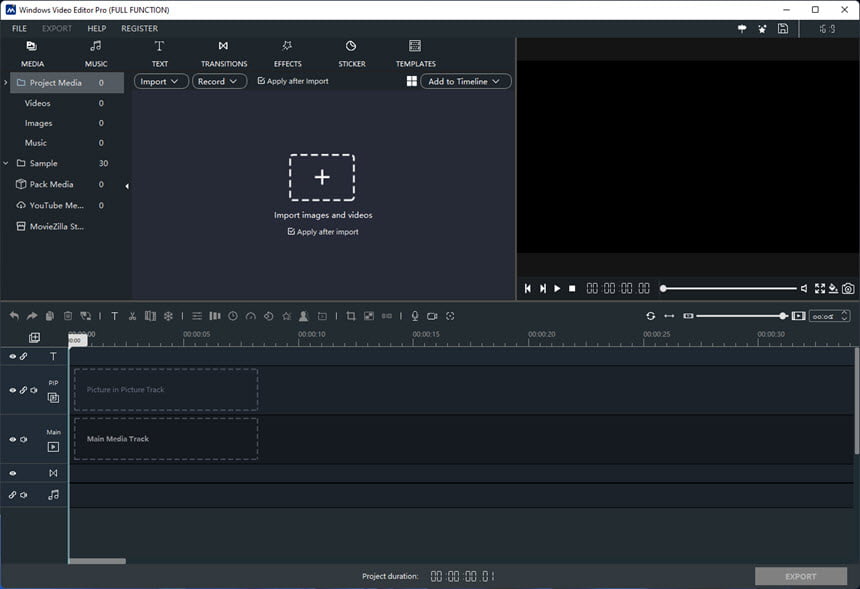Click the trash delete icon in the timeline toolbar
The width and height of the screenshot is (860, 589).
click(x=68, y=316)
